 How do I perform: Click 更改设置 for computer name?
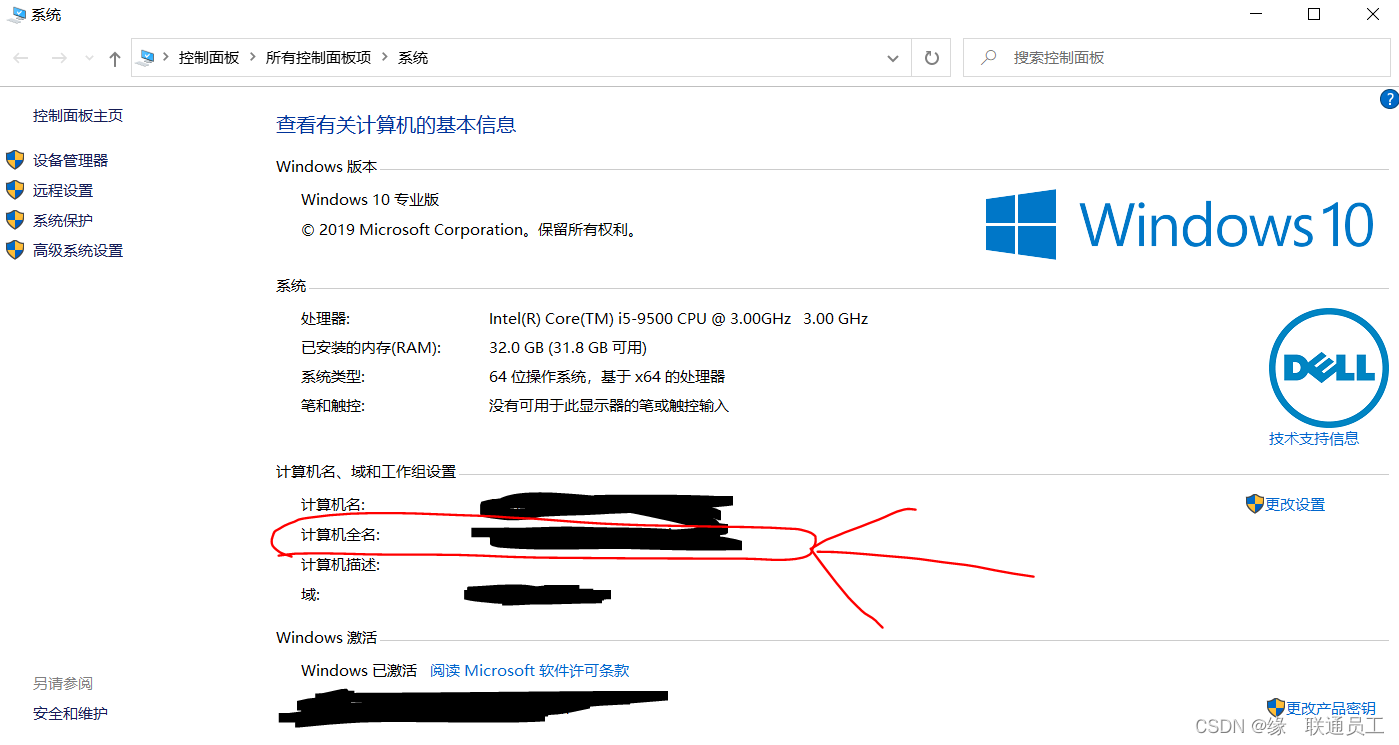1293,503
